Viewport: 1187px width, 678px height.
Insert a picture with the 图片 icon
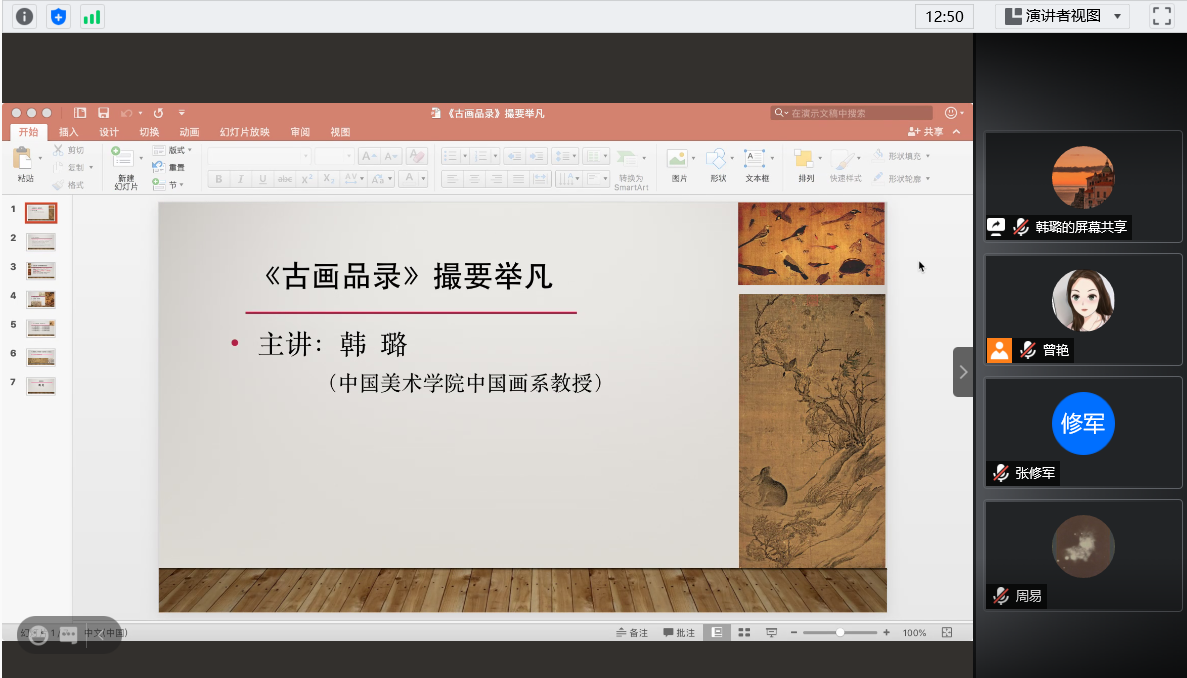point(680,165)
